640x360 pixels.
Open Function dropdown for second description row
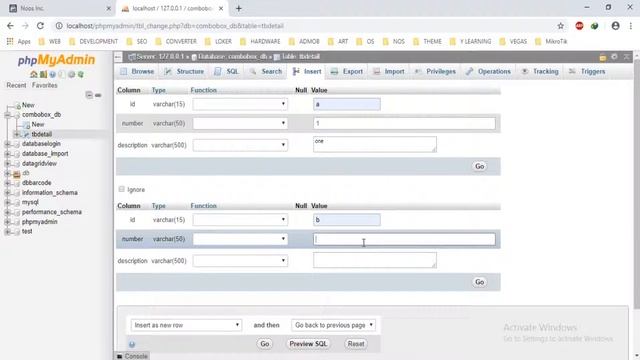240,260
